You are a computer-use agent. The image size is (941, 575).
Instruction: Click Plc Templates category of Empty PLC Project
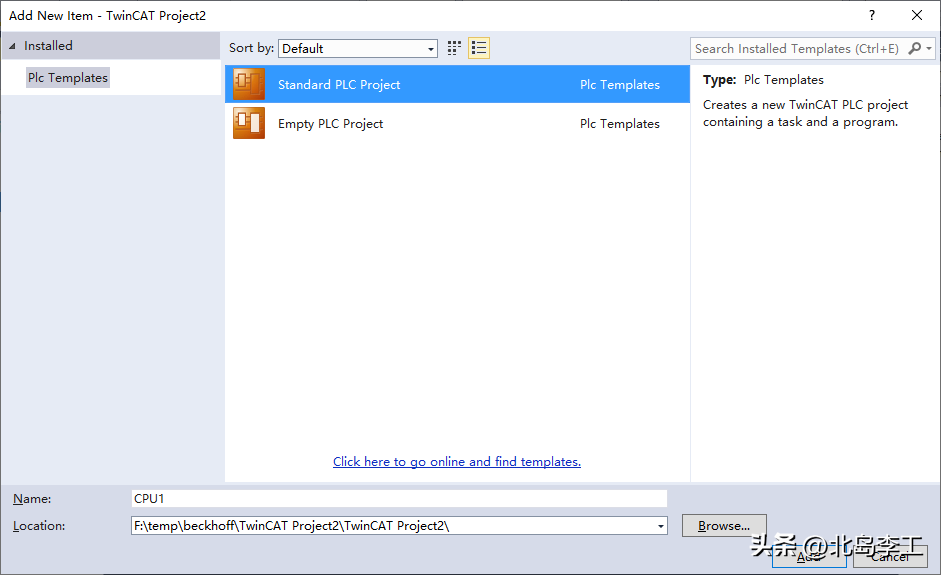(x=620, y=124)
